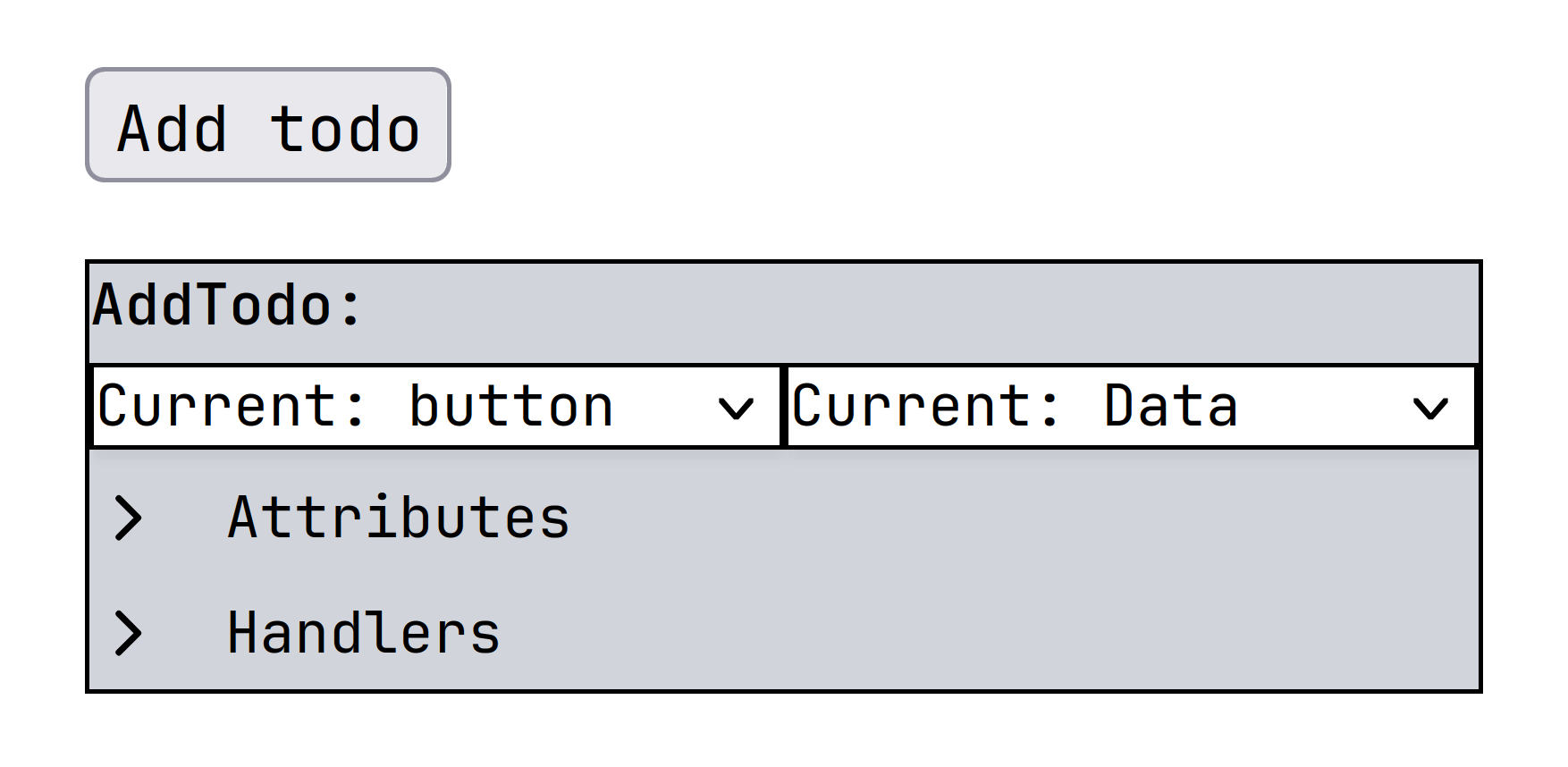Click the chevron on the Current: Data dropdown
The width and height of the screenshot is (1568, 767).
(1431, 408)
